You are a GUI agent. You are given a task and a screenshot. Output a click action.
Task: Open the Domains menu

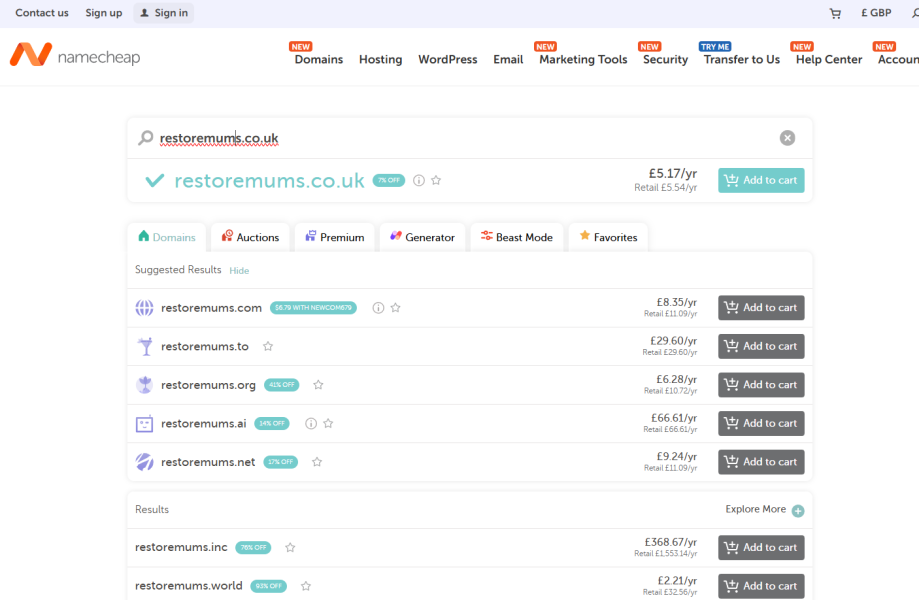click(x=319, y=59)
